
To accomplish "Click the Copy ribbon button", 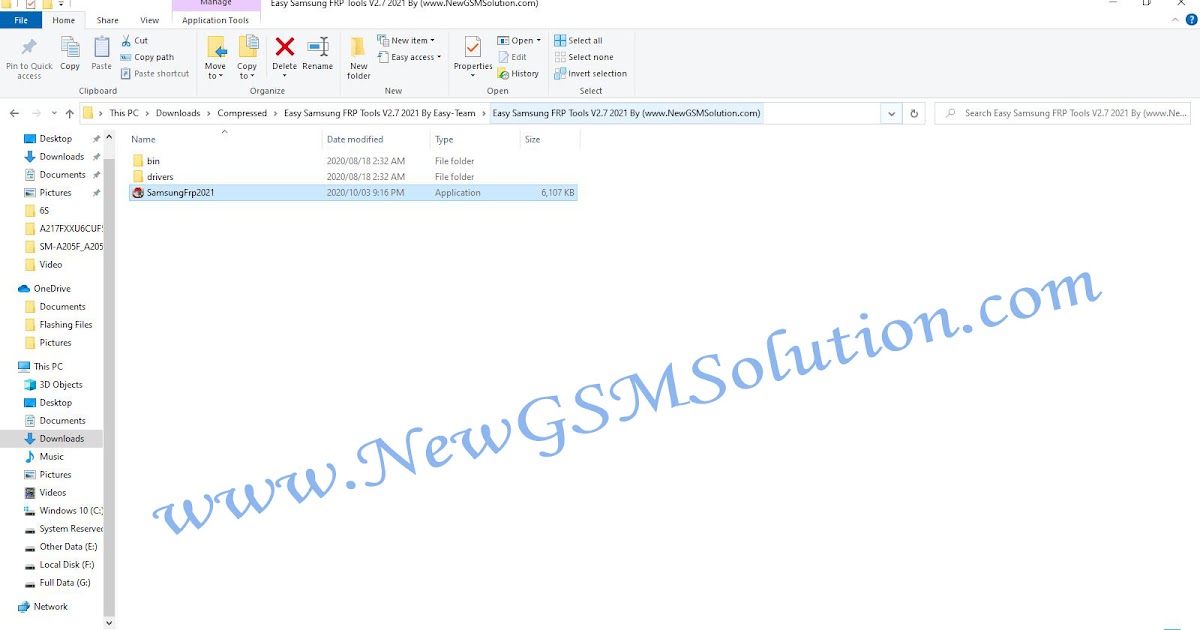I will click(x=70, y=54).
